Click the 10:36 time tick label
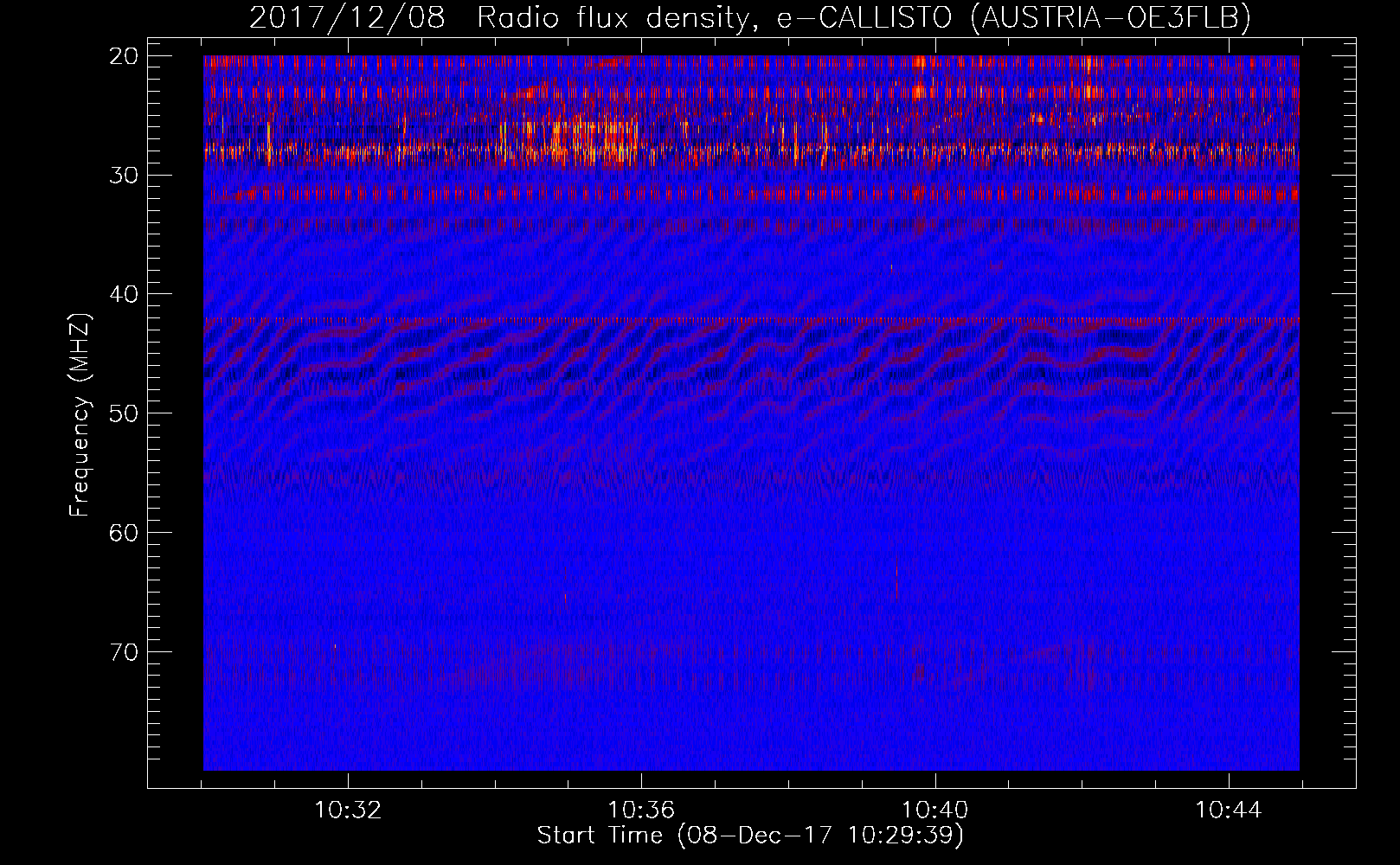Image resolution: width=1400 pixels, height=865 pixels. point(641,811)
